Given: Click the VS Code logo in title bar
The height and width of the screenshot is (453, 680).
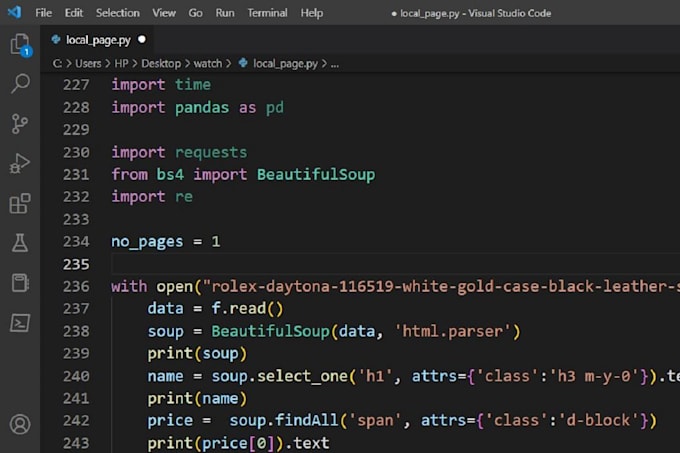Looking at the screenshot, I should click(x=14, y=13).
